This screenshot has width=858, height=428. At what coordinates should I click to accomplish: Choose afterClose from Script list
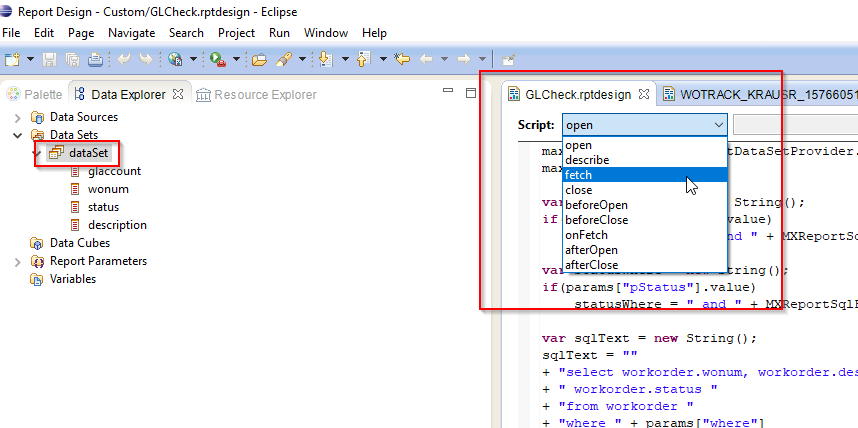[x=645, y=265]
